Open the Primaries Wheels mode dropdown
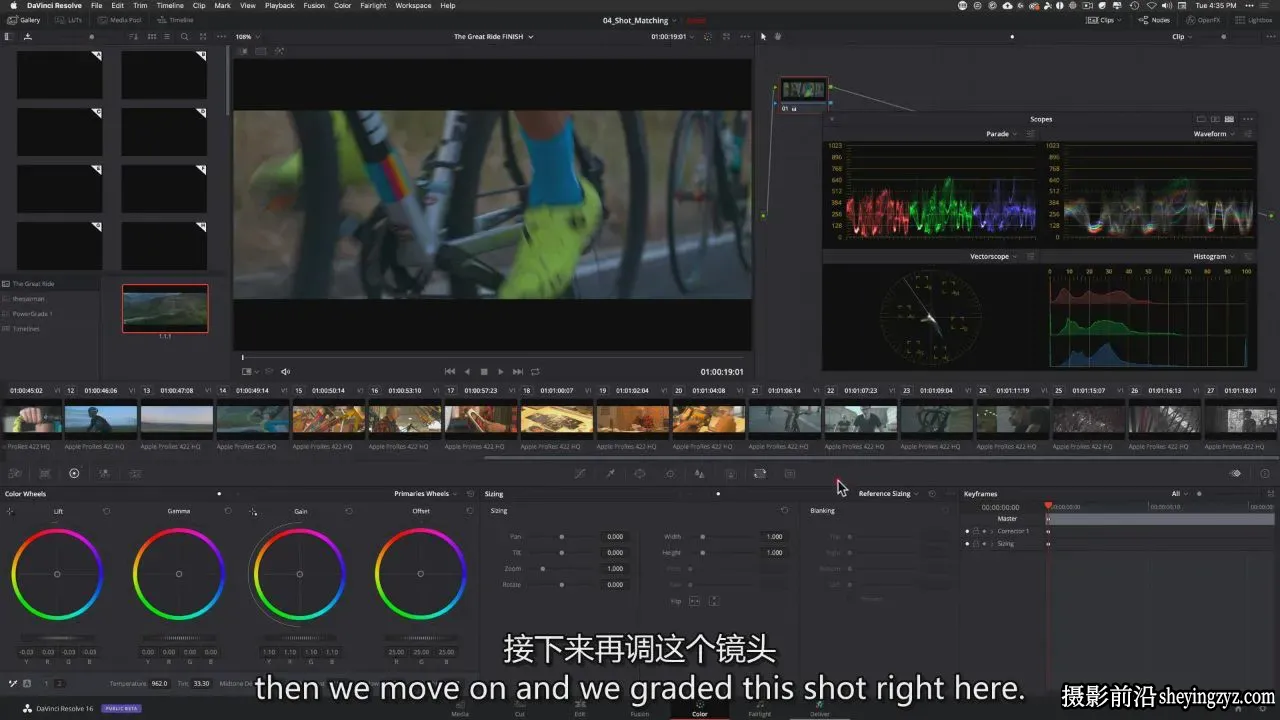1280x720 pixels. [x=426, y=494]
